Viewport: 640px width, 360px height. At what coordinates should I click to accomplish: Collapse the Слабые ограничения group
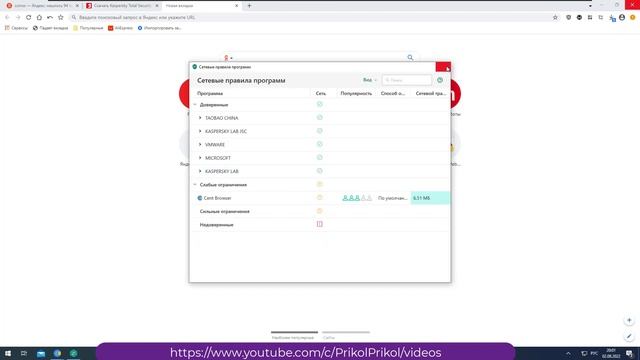(x=195, y=185)
